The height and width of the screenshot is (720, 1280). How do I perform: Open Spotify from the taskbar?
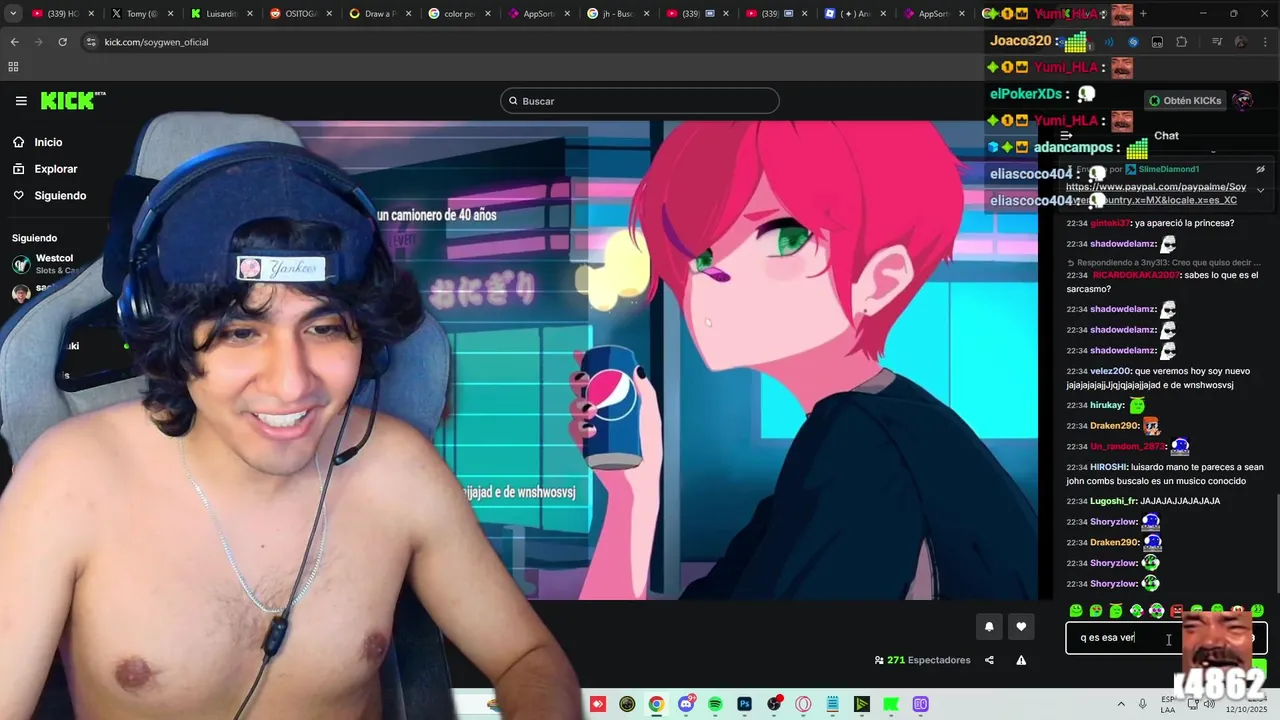click(x=715, y=704)
